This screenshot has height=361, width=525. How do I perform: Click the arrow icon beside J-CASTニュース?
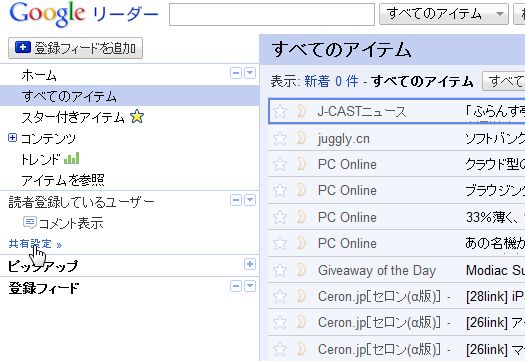(302, 111)
